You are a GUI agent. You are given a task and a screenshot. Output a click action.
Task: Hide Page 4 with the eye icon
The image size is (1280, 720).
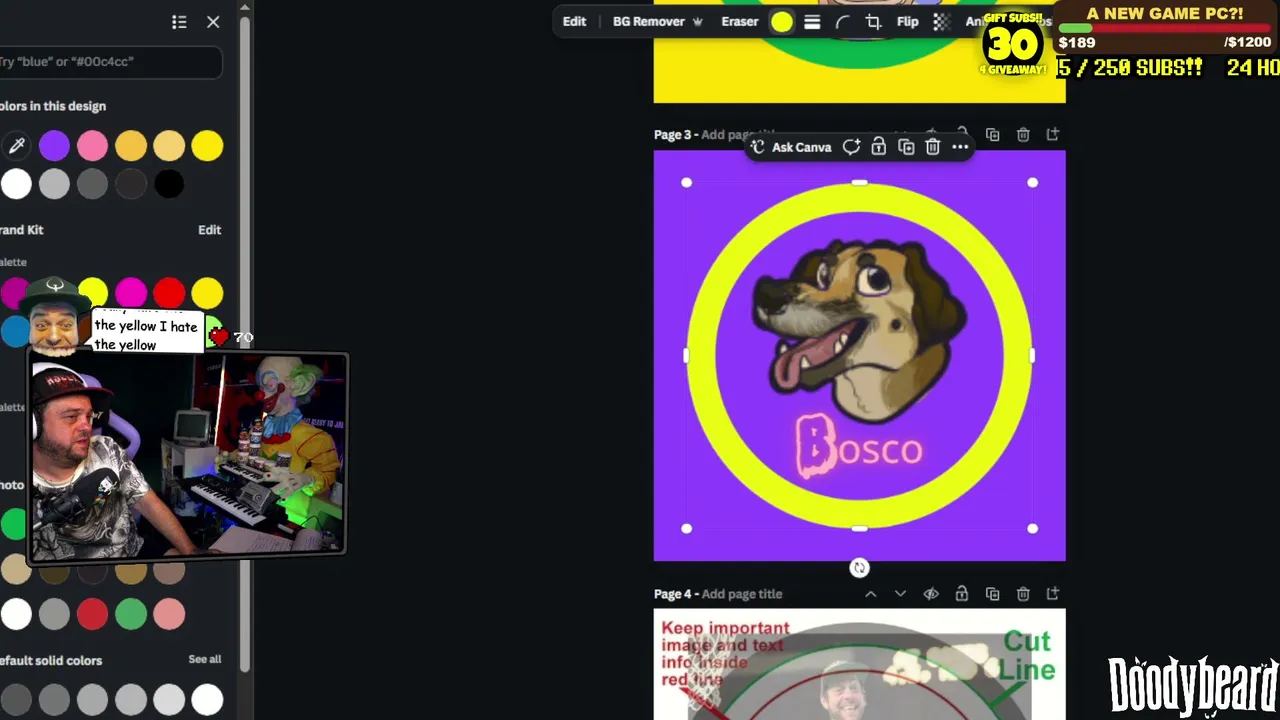(931, 594)
